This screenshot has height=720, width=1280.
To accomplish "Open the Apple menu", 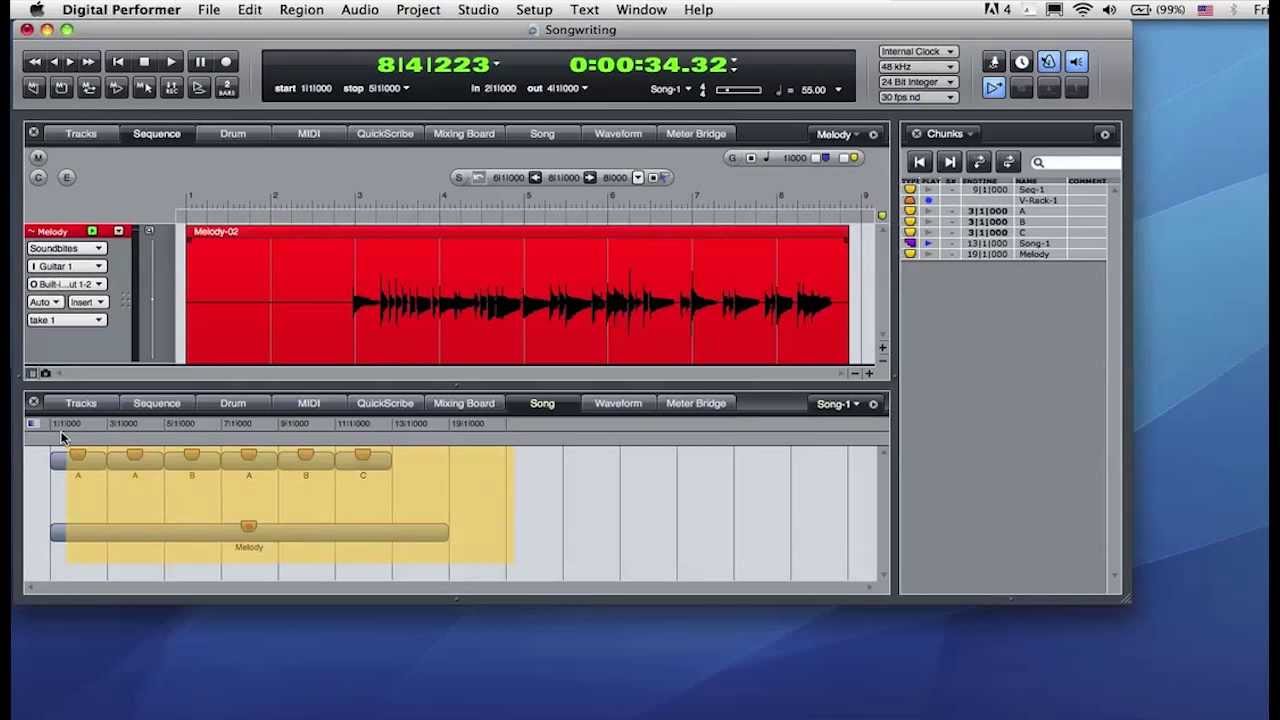I will click(36, 10).
